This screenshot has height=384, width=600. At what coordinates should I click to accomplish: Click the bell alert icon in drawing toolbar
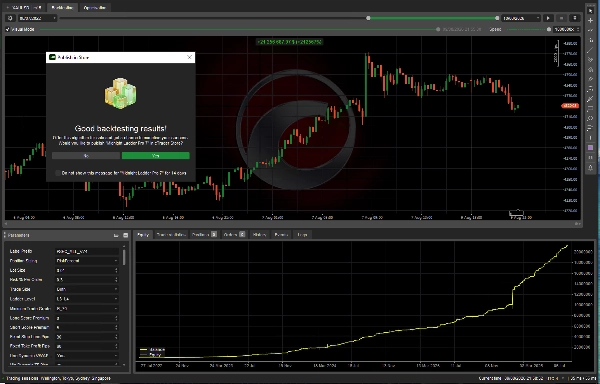pos(590,168)
